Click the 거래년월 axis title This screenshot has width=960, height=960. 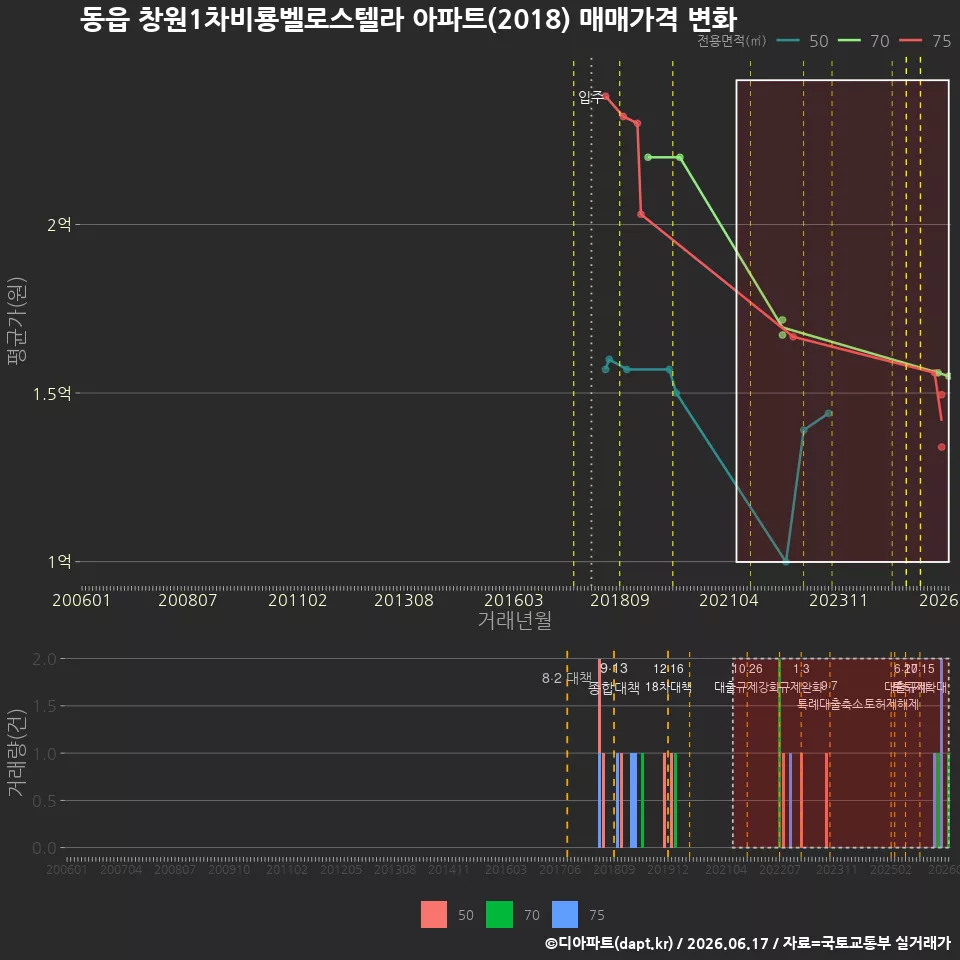pyautogui.click(x=515, y=620)
